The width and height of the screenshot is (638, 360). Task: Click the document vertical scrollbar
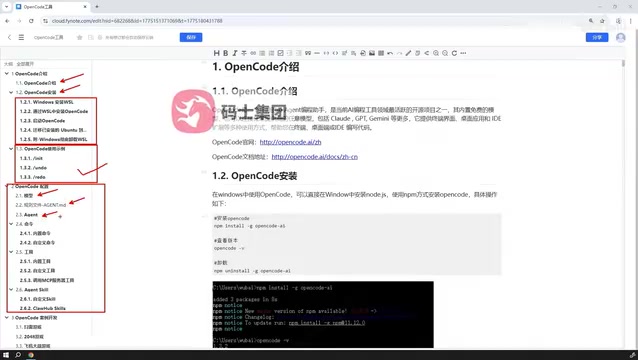[623, 64]
